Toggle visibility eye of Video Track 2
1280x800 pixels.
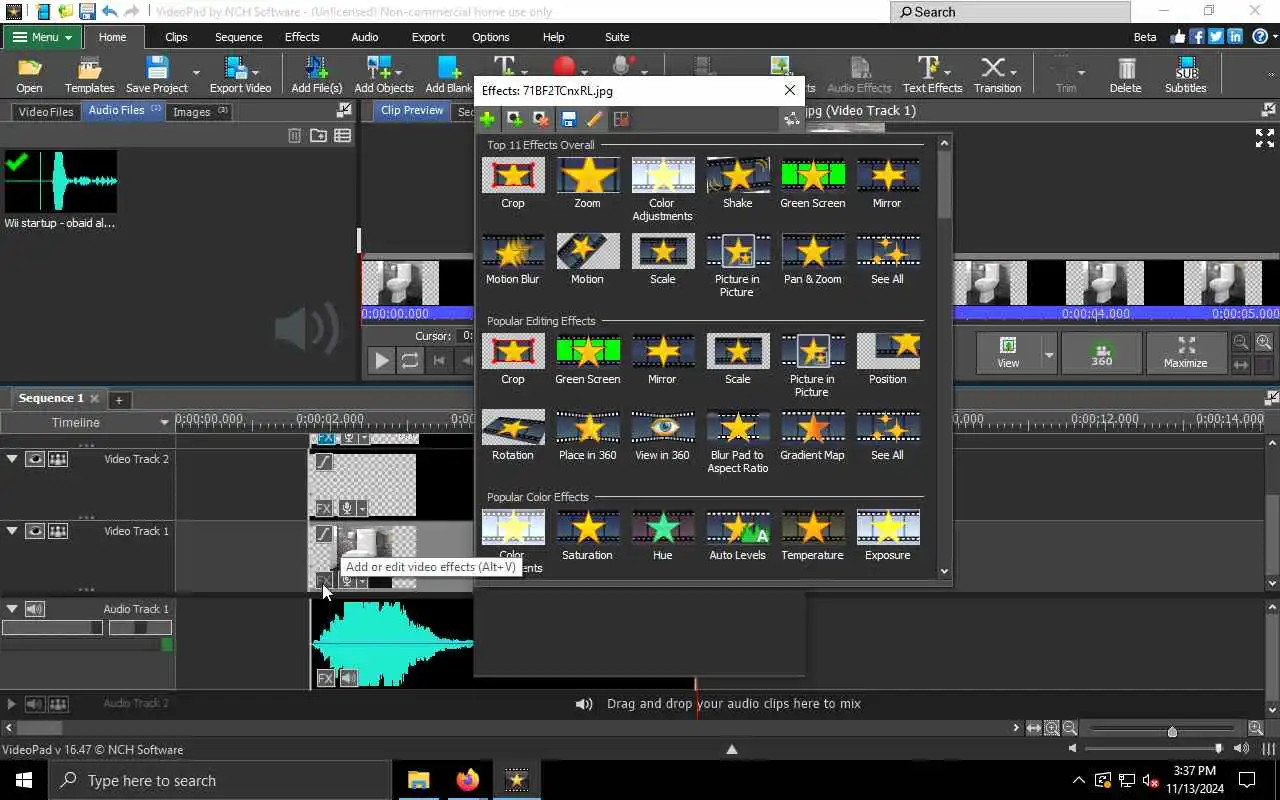[x=35, y=459]
